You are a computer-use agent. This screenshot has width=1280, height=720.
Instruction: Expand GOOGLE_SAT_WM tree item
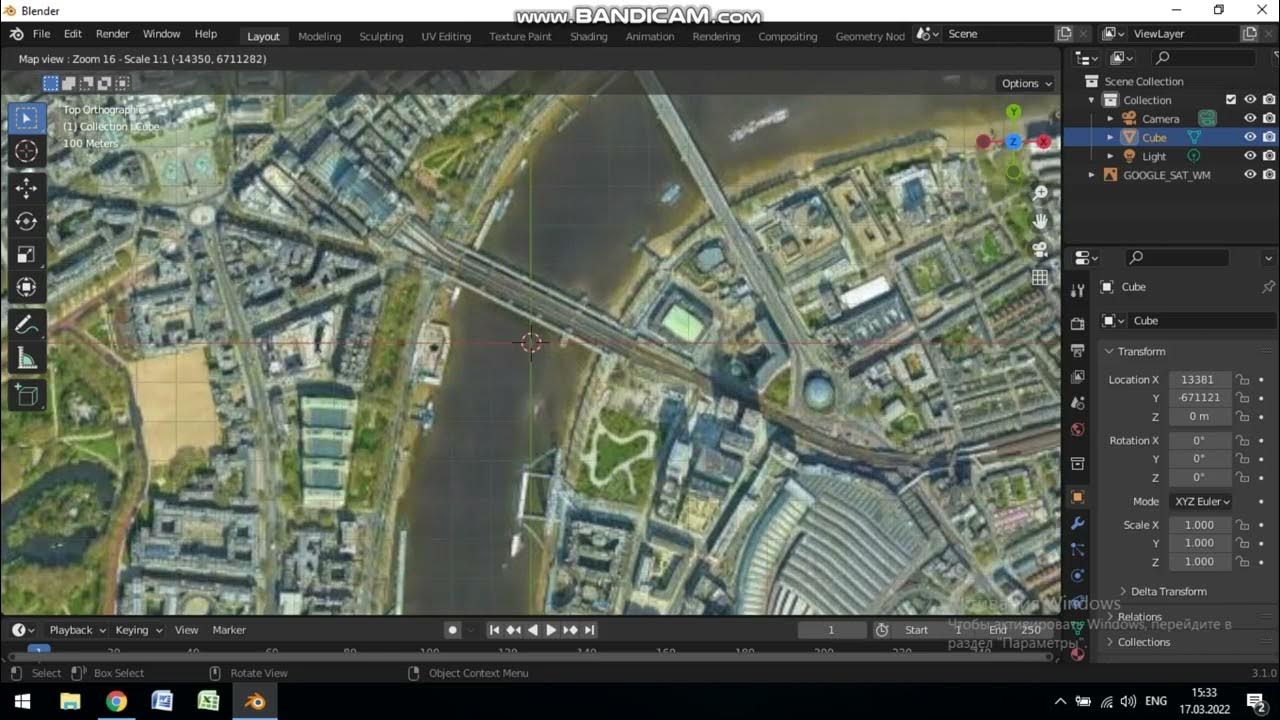tap(1092, 175)
